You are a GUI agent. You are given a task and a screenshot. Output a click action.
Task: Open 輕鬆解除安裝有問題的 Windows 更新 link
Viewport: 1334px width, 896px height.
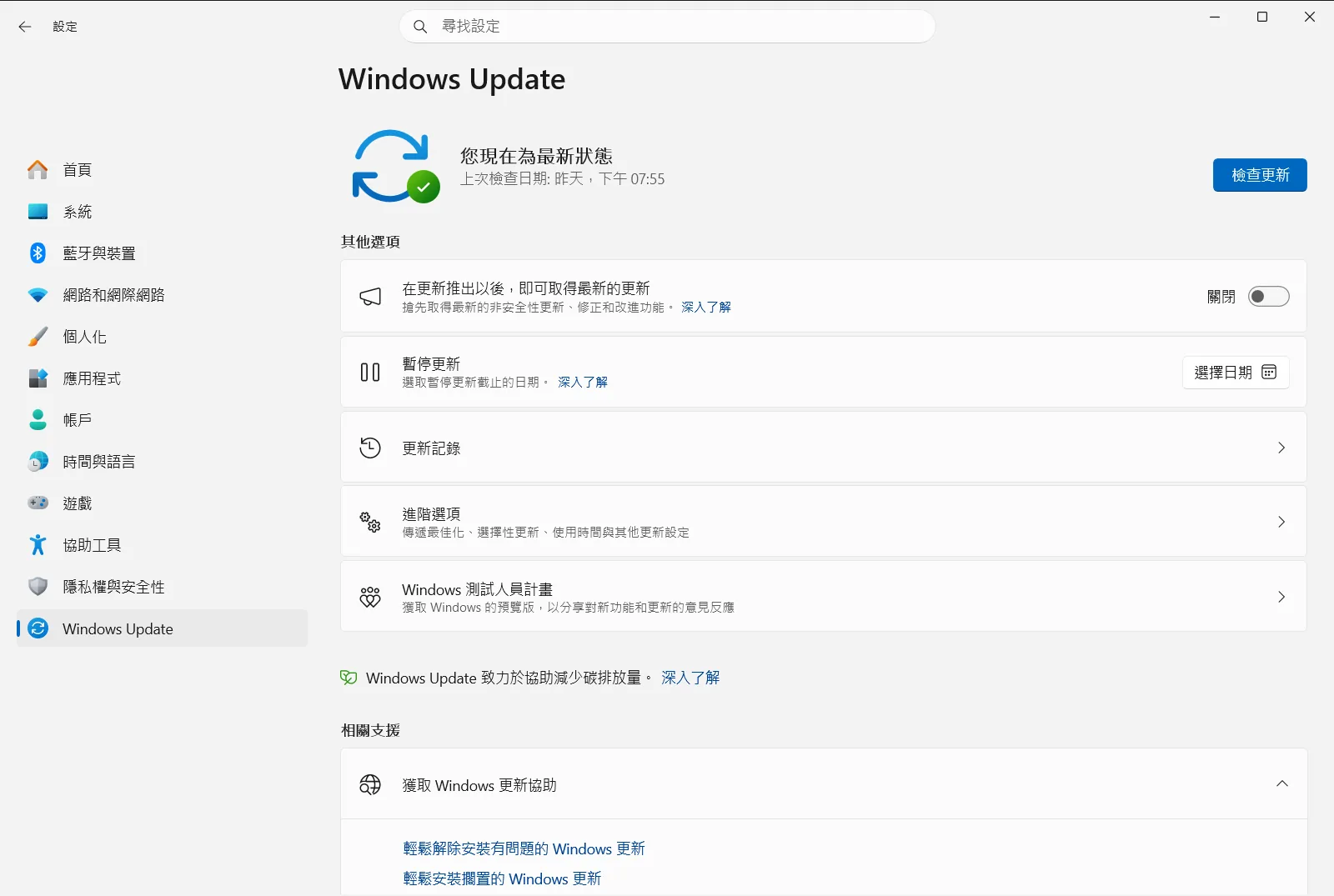coord(524,848)
